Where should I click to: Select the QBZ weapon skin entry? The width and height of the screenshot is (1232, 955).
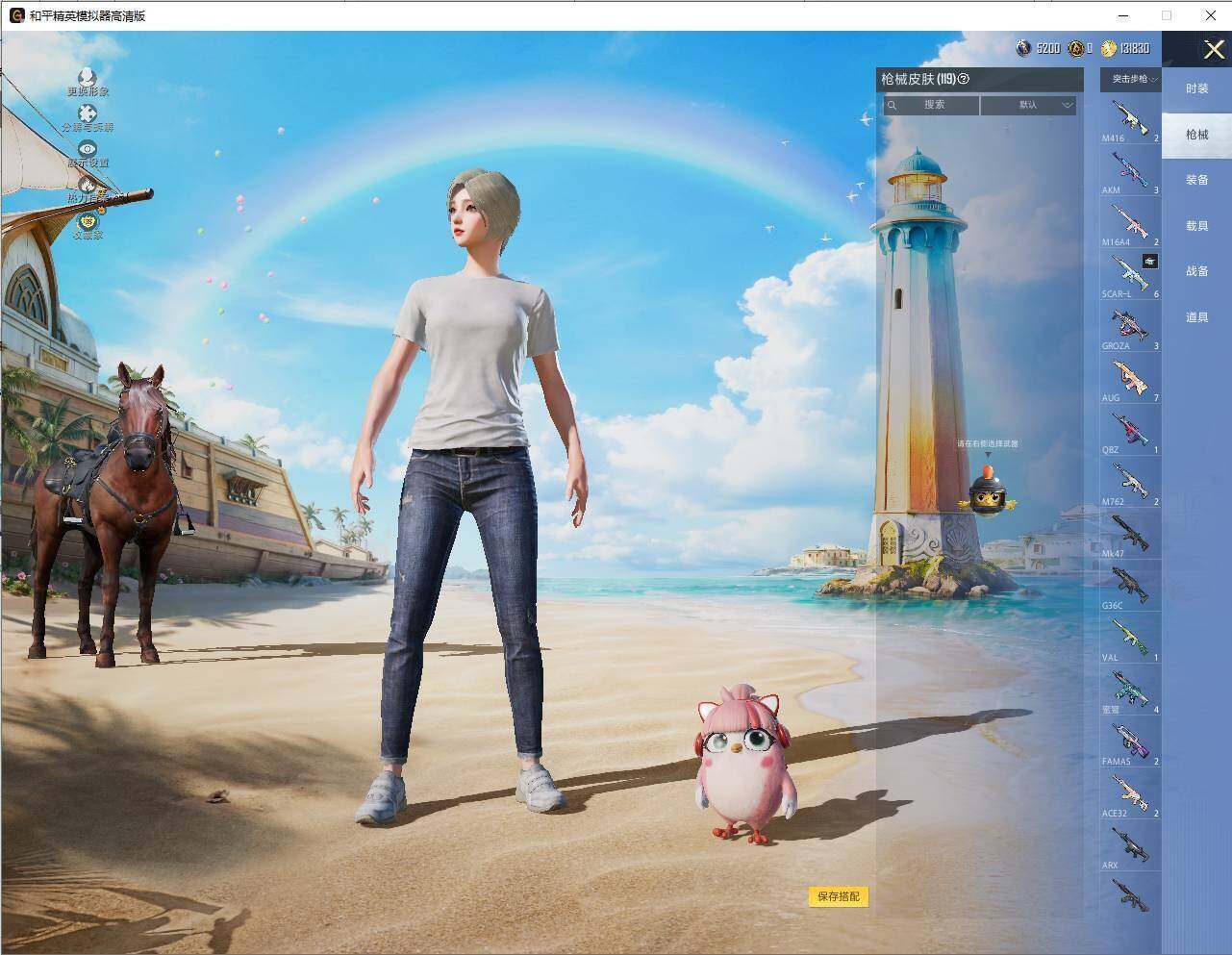click(1131, 431)
